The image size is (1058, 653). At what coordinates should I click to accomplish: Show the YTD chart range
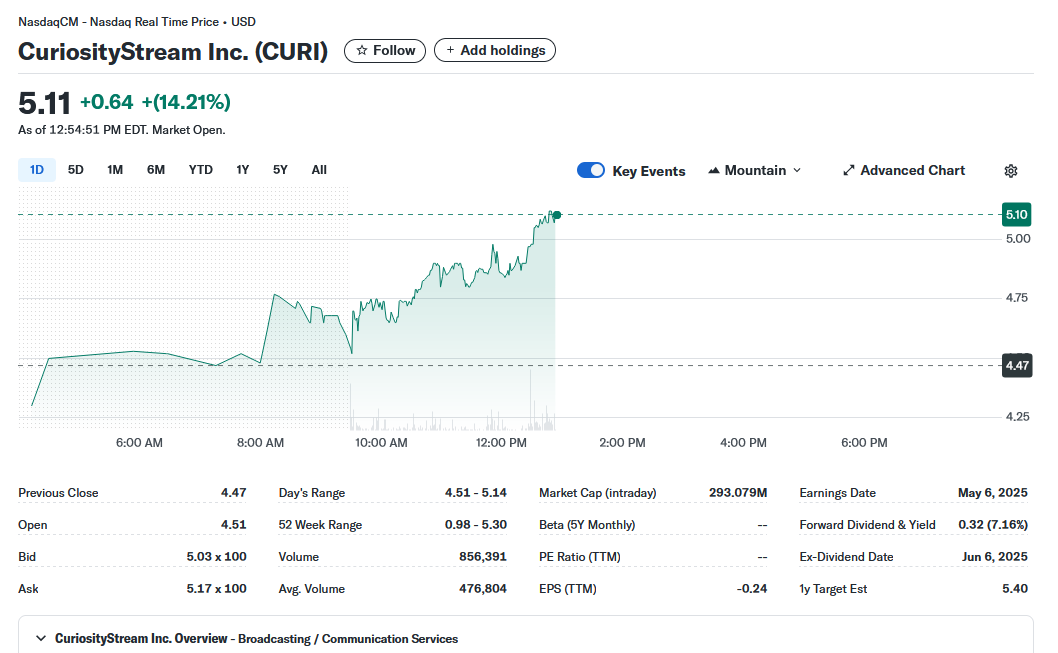coord(200,170)
